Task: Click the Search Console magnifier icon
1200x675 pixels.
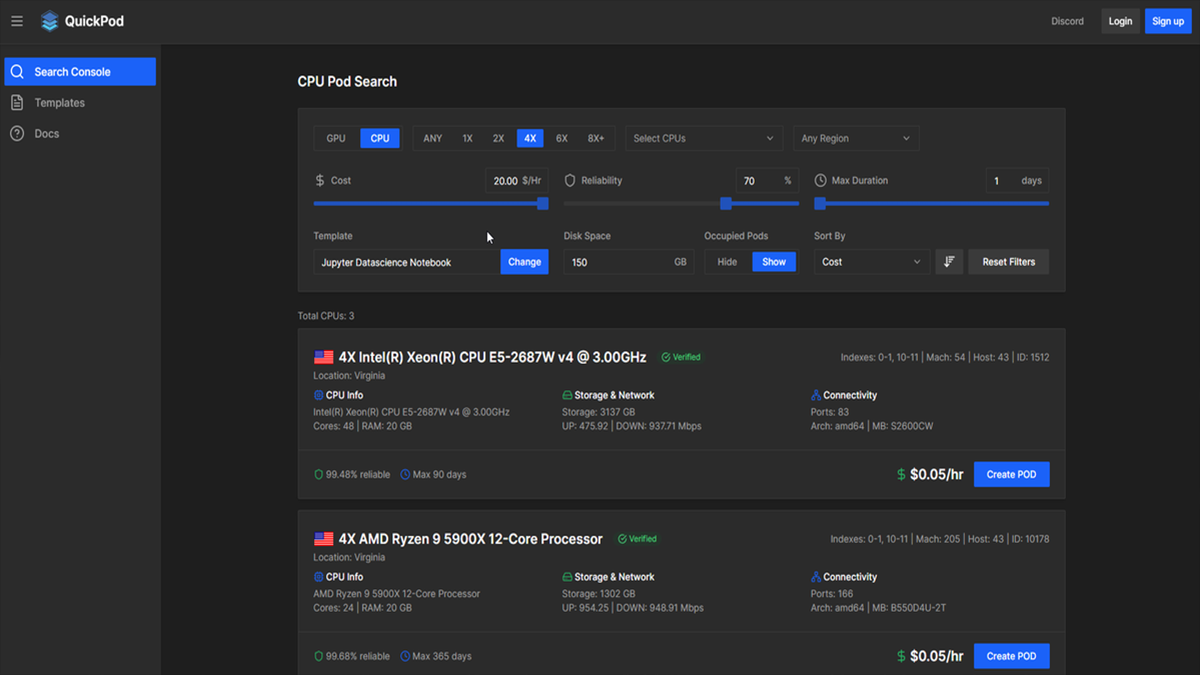Action: (17, 72)
